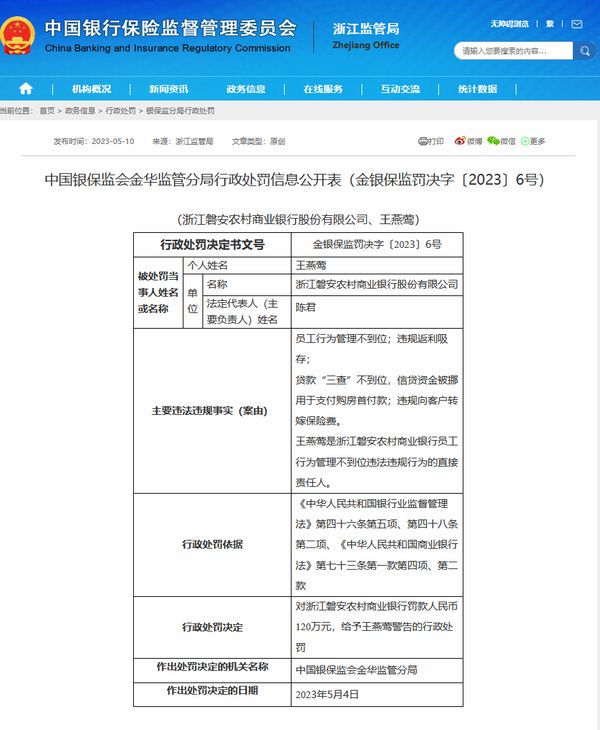Open the 机构概况 menu
The width and height of the screenshot is (600, 730).
[91, 89]
